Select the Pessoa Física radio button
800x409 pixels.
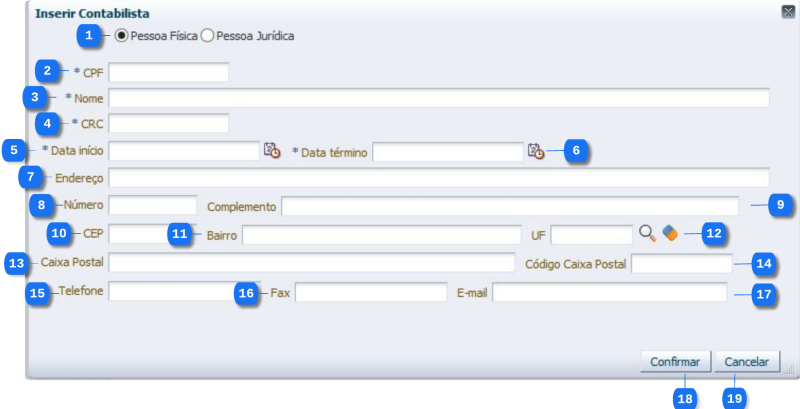point(121,36)
